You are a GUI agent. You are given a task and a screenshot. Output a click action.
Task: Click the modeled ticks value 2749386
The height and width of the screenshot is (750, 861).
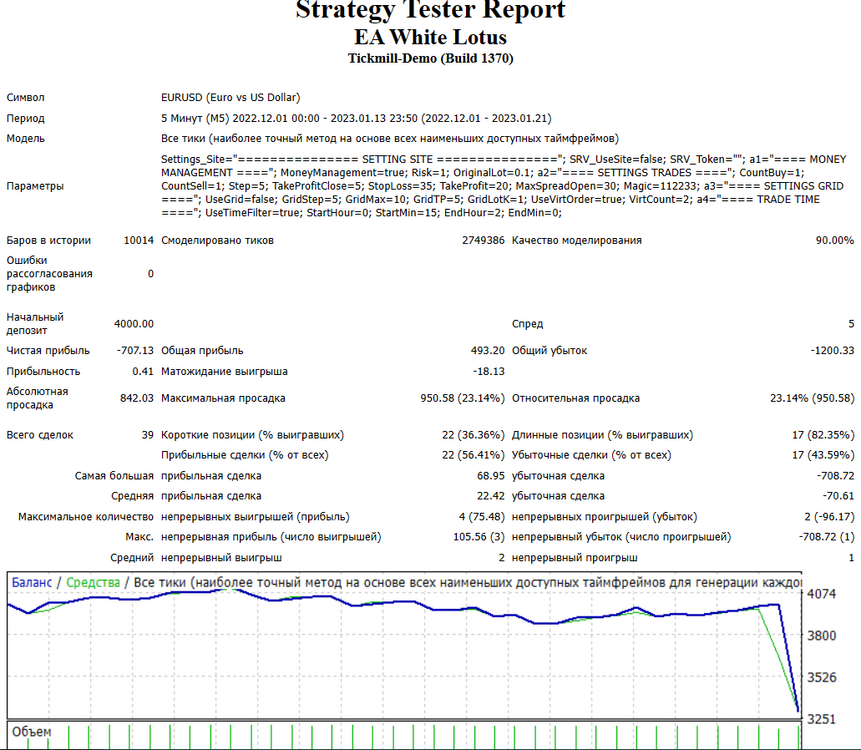pos(483,240)
